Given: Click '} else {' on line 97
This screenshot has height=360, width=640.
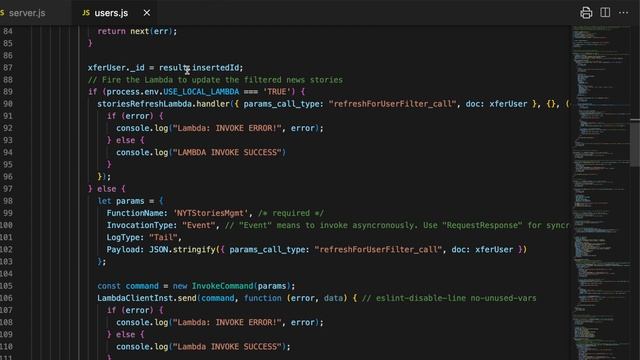Looking at the screenshot, I should pos(107,189).
